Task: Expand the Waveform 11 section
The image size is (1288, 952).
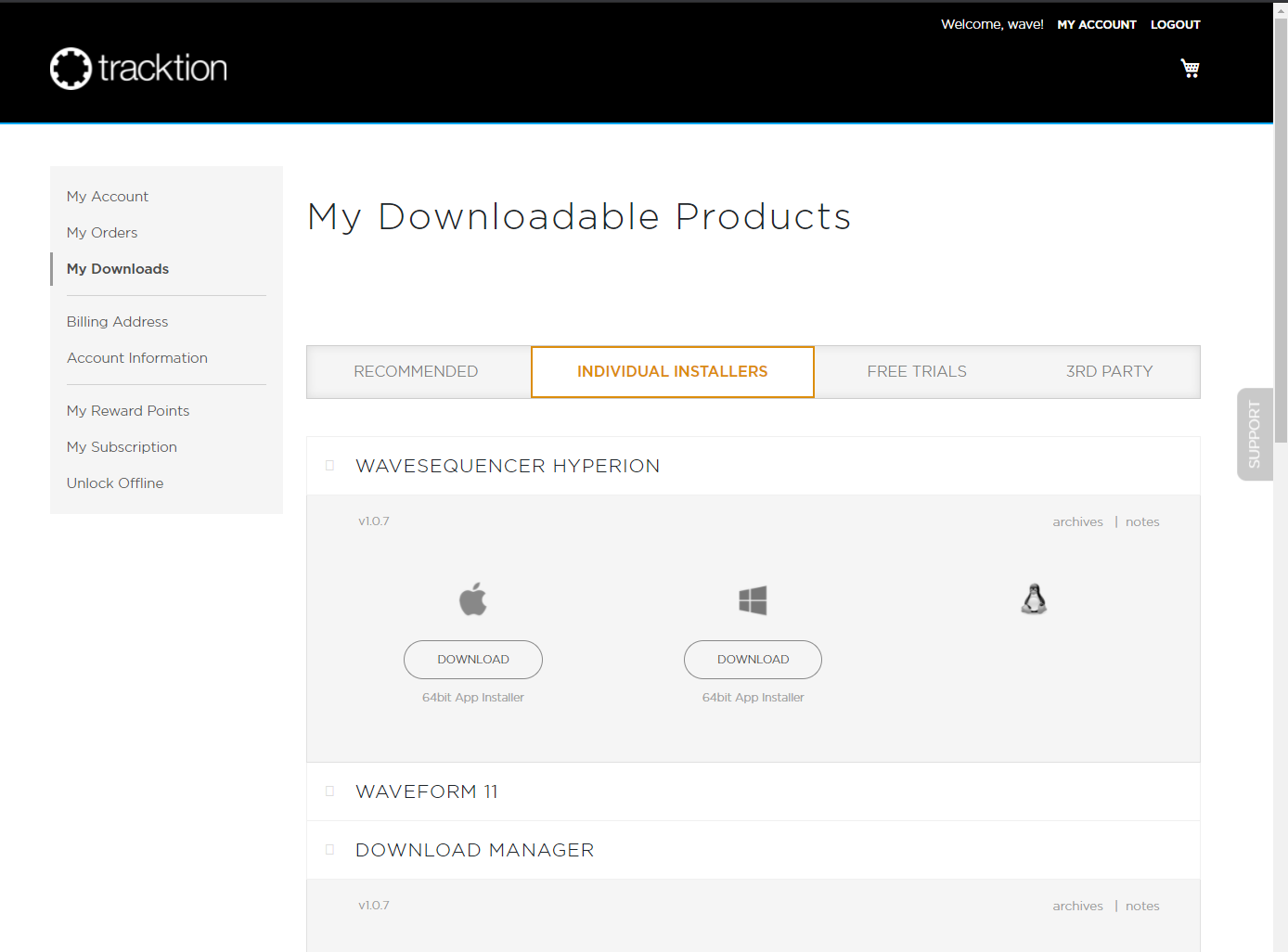Action: 753,791
